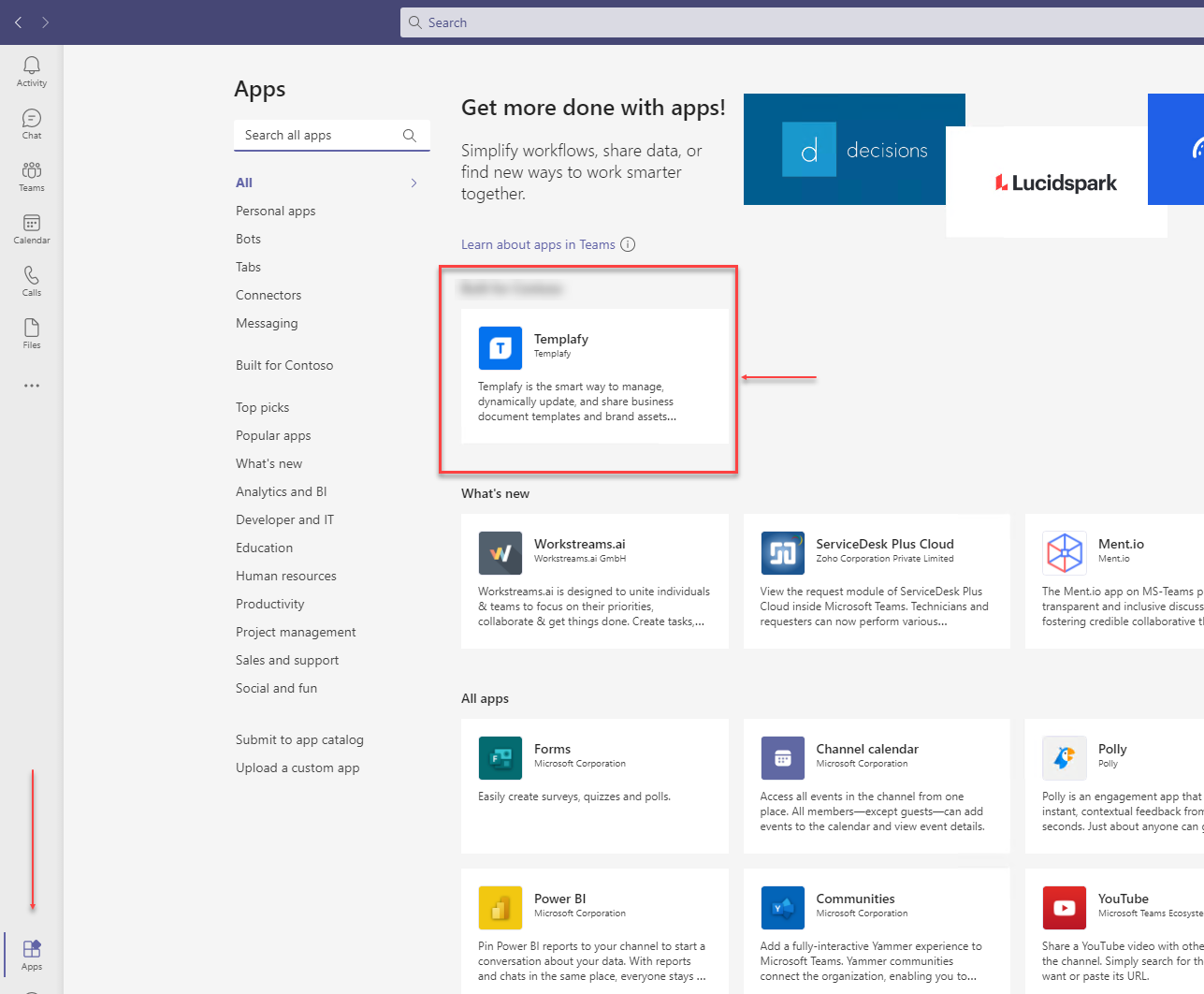Viewport: 1204px width, 994px height.
Task: Open the Lucidspark banner tile
Action: click(1056, 183)
